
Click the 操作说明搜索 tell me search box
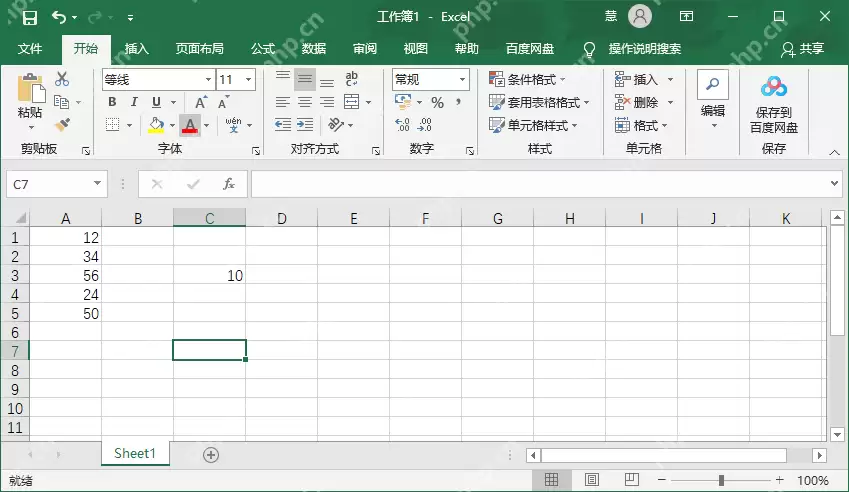coord(644,49)
